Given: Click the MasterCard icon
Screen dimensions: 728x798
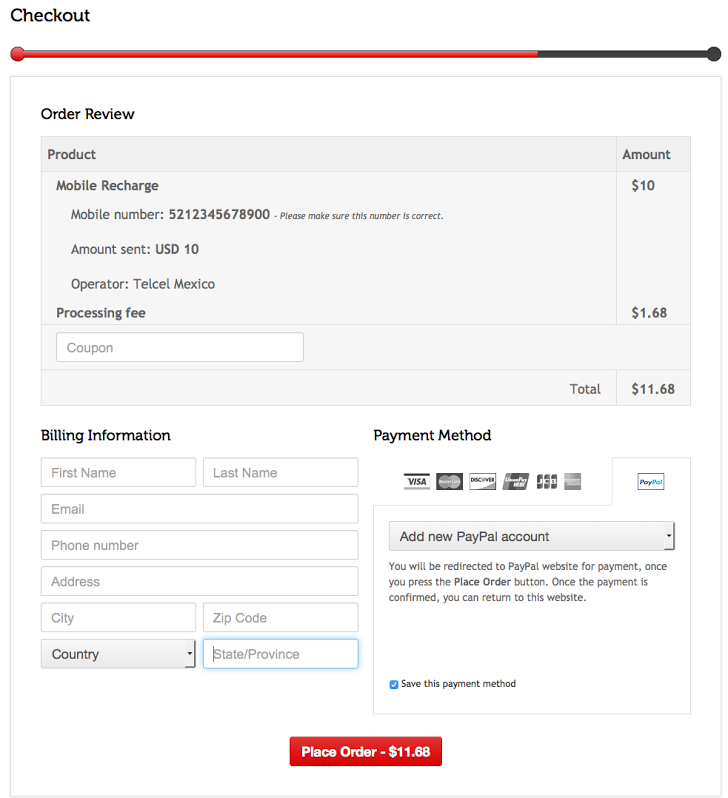Looking at the screenshot, I should 450,481.
